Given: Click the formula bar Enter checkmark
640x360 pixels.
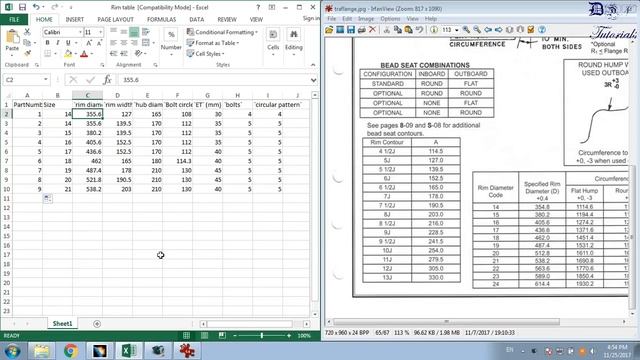Looking at the screenshot, I should (90, 80).
